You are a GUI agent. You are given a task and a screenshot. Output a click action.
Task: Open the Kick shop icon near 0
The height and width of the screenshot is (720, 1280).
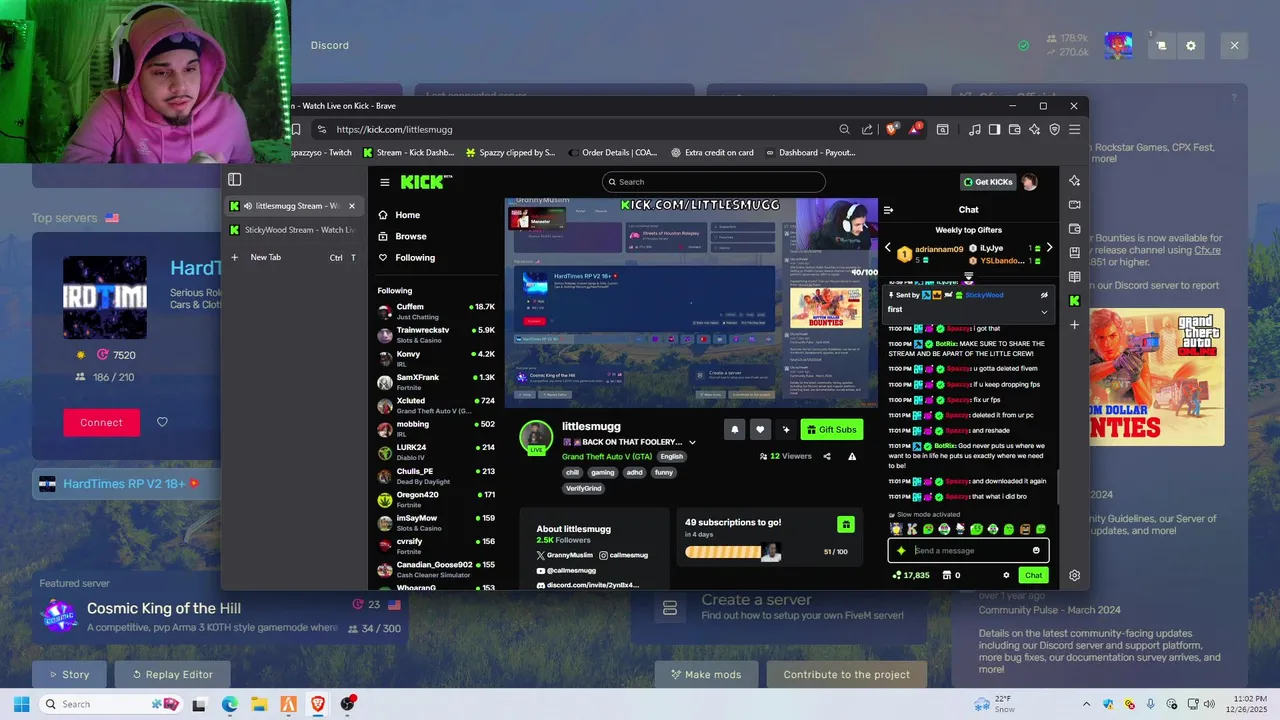click(946, 575)
